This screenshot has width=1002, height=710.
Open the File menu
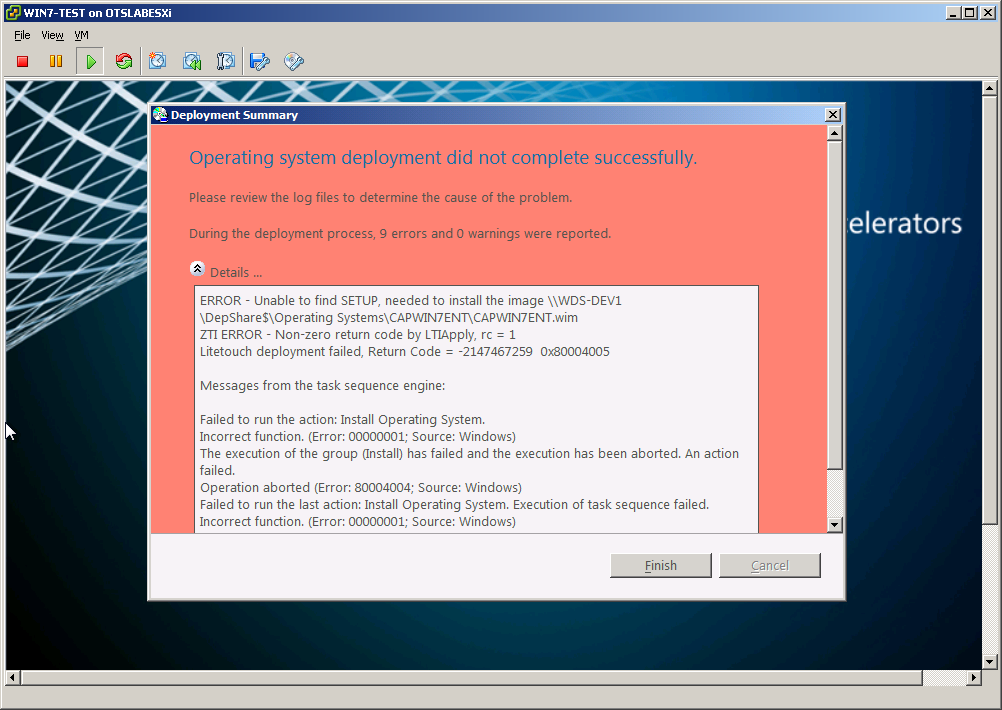(x=22, y=35)
